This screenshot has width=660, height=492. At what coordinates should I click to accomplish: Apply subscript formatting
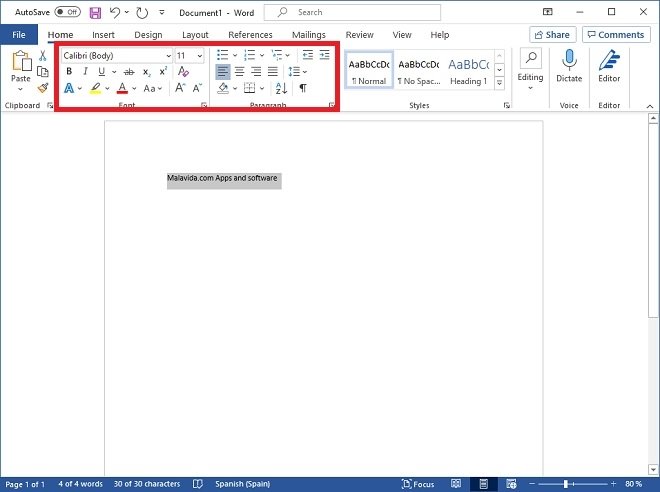[x=146, y=72]
